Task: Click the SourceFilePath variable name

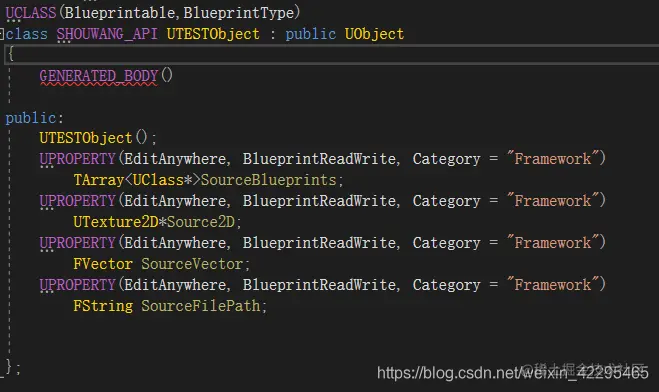Action: pos(200,306)
